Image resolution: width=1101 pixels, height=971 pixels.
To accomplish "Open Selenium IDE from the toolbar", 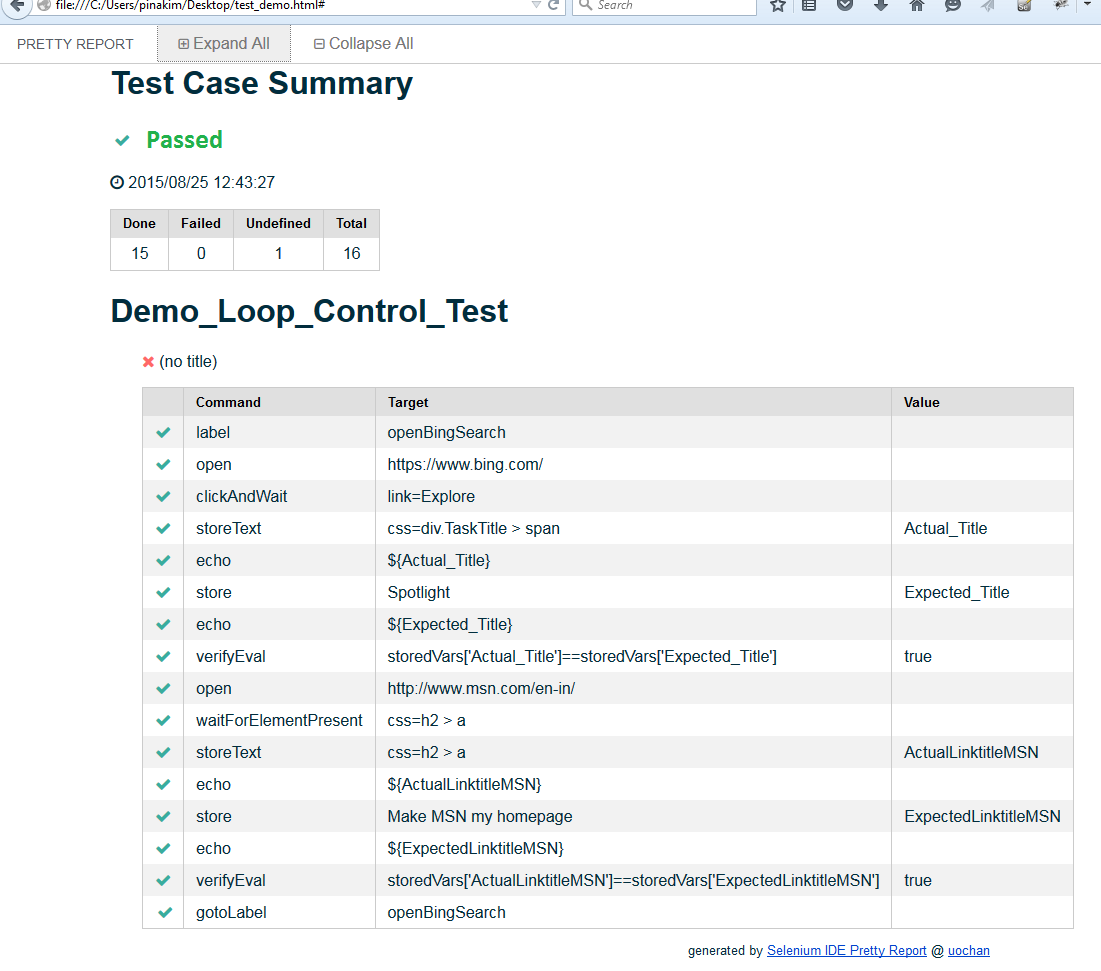I will coord(1023,7).
